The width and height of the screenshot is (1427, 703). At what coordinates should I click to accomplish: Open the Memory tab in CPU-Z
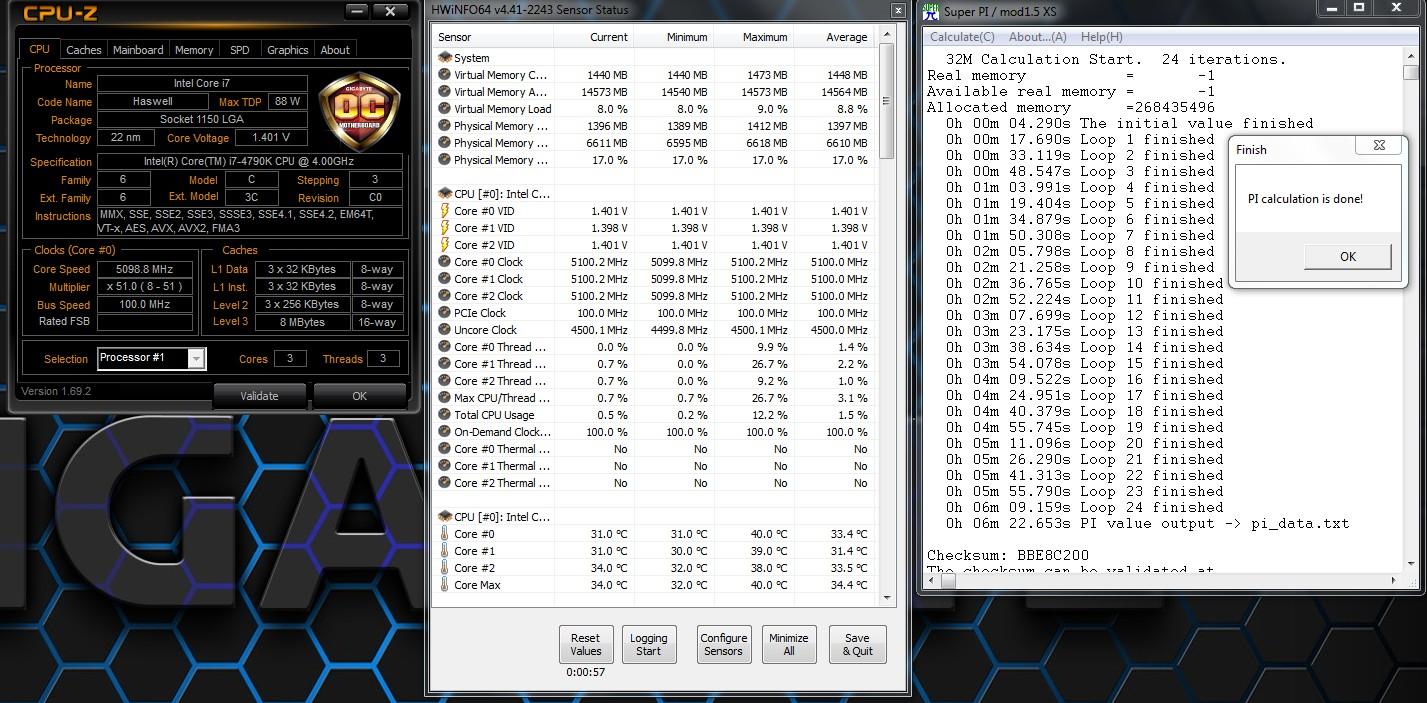[194, 49]
